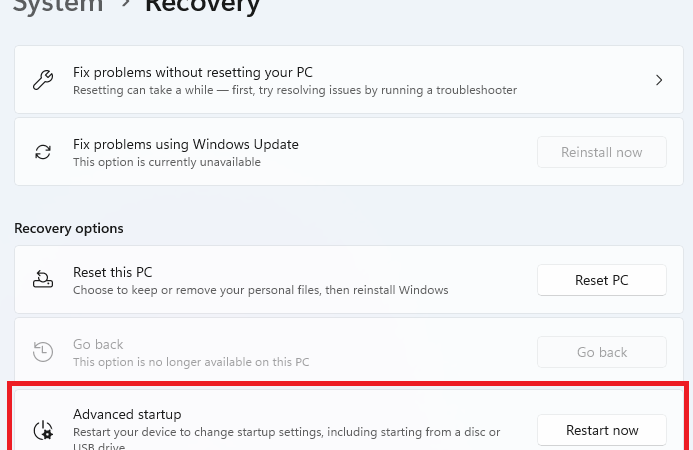
Task: Select the Advanced startup row title
Action: (127, 415)
